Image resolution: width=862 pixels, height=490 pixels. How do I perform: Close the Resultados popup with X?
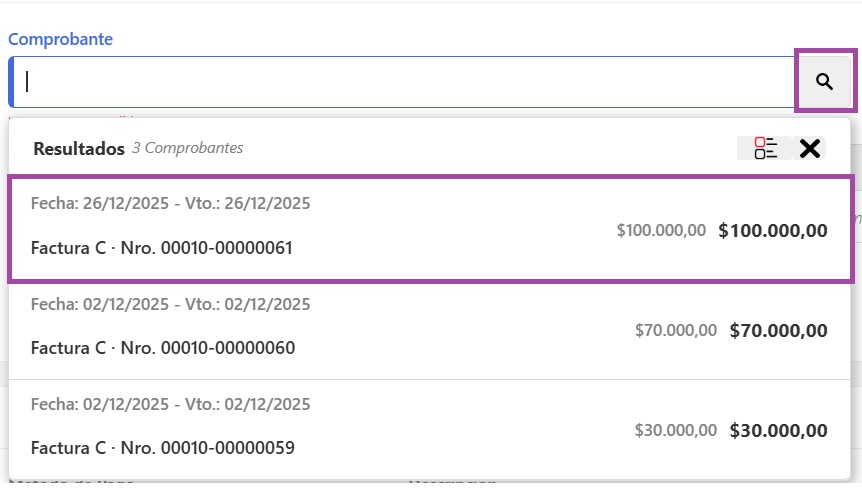810,148
